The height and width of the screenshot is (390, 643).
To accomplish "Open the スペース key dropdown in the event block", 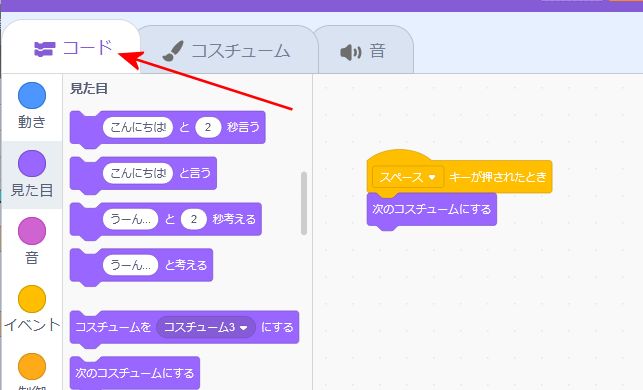I will coord(408,177).
